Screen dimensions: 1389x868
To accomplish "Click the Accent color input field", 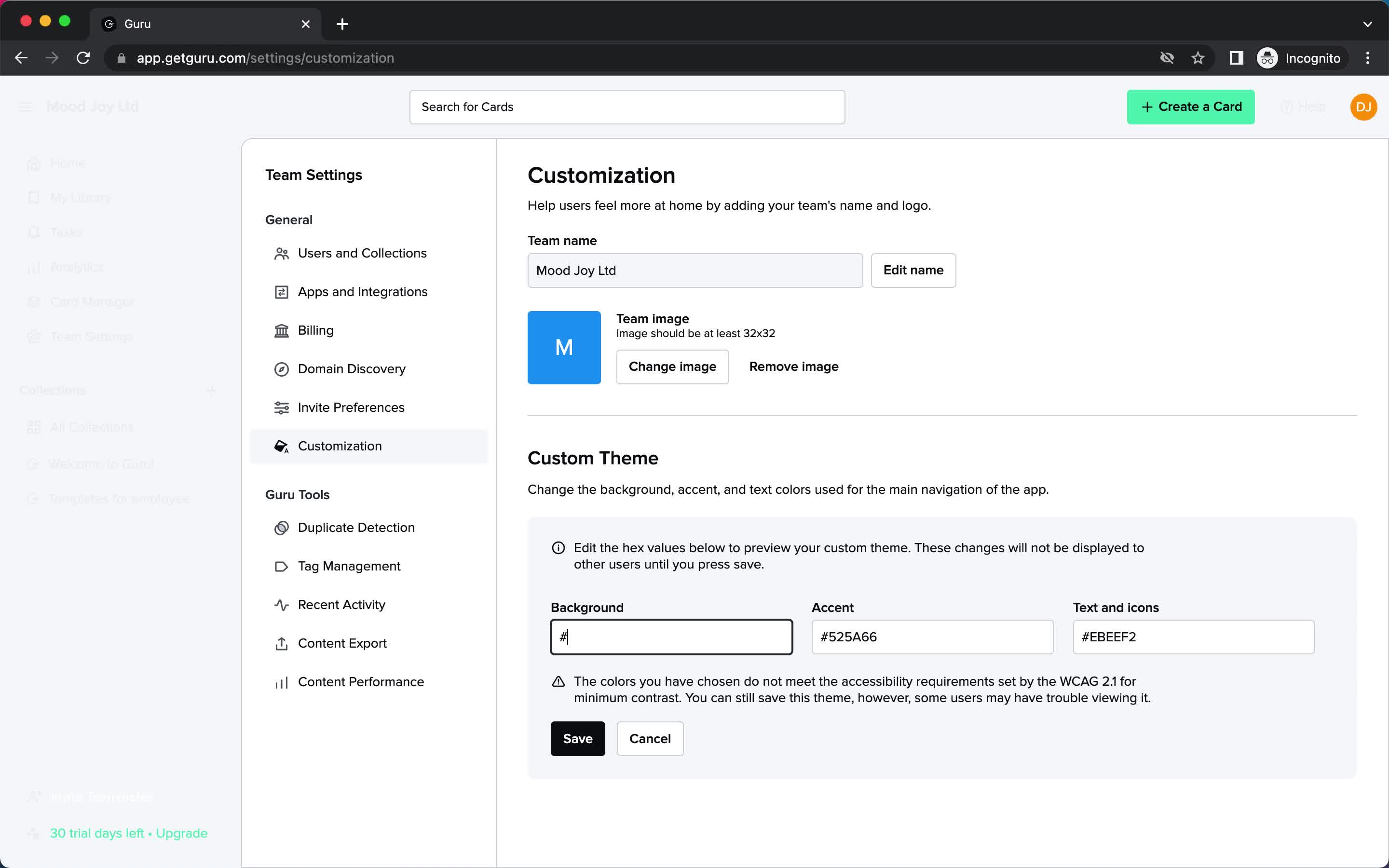I will click(x=932, y=637).
